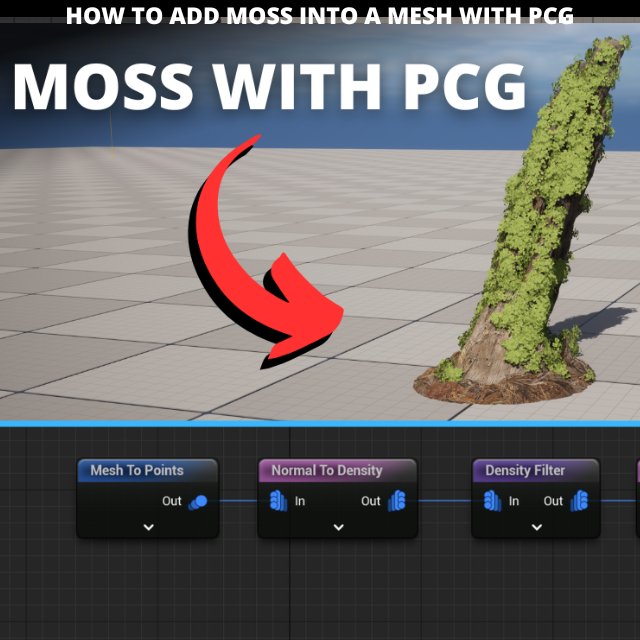The height and width of the screenshot is (640, 640).
Task: Expand the Mesh To Points node chevron
Action: pos(149,527)
